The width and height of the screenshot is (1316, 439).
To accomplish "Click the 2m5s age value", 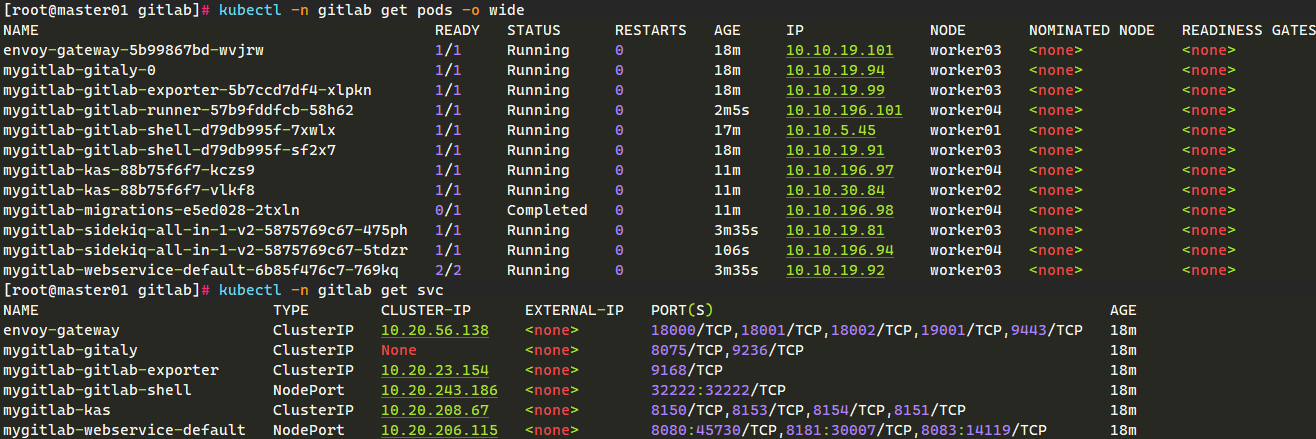I will pos(731,110).
